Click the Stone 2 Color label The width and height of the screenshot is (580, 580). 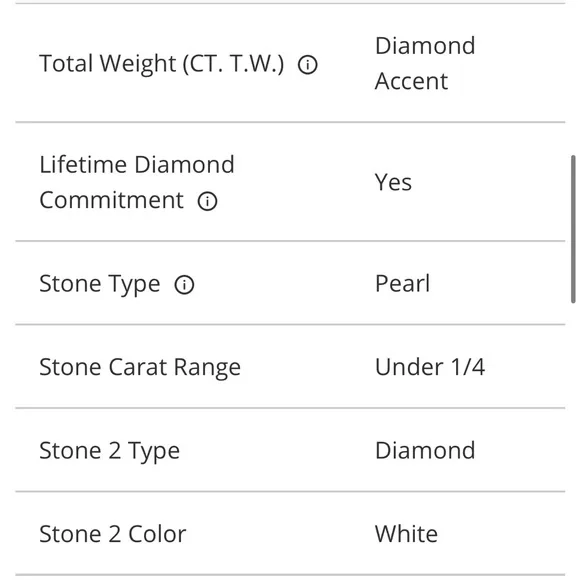tap(113, 534)
